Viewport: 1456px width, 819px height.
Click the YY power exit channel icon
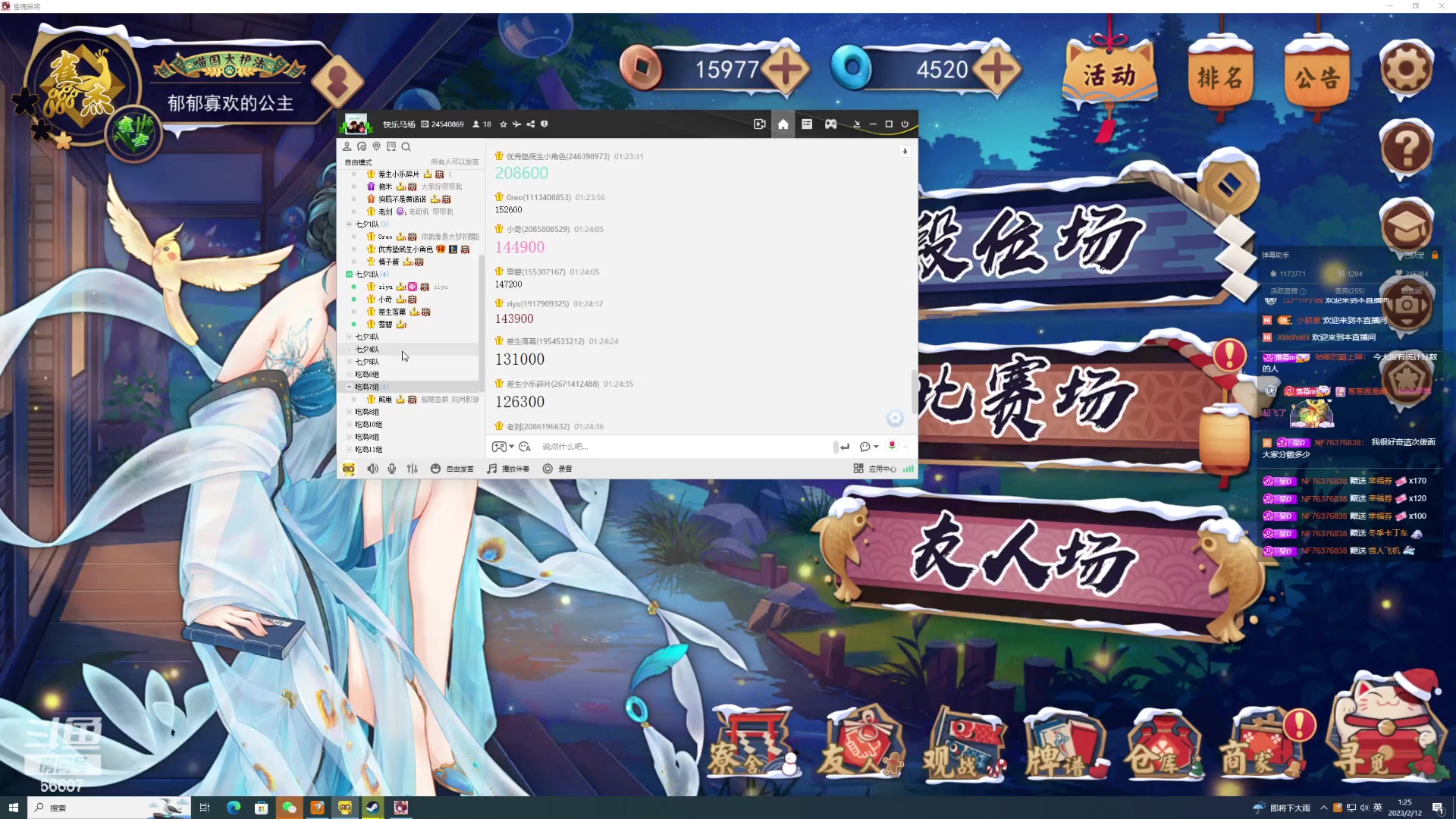coord(905,124)
